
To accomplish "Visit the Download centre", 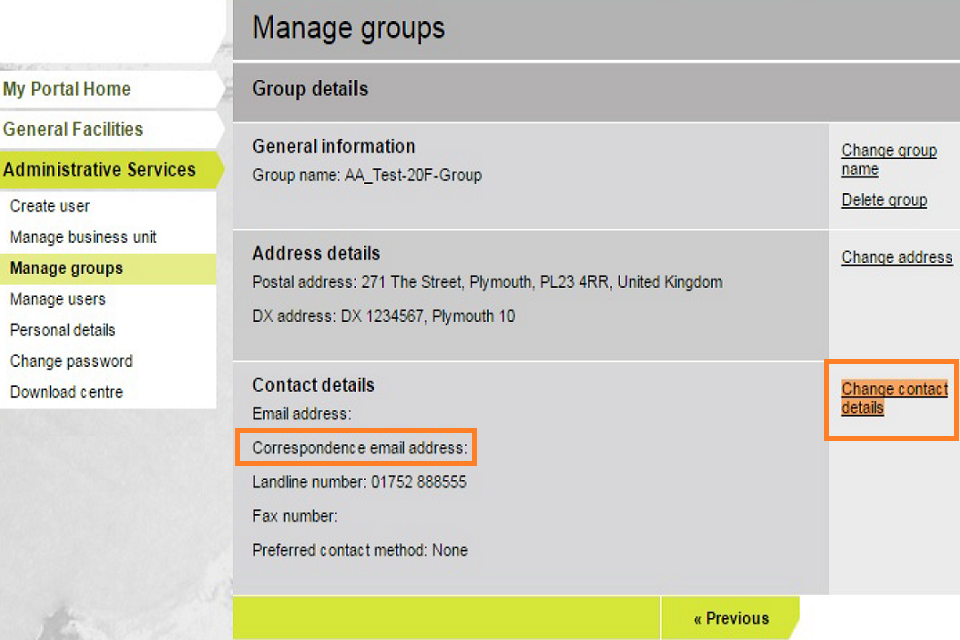I will click(66, 392).
